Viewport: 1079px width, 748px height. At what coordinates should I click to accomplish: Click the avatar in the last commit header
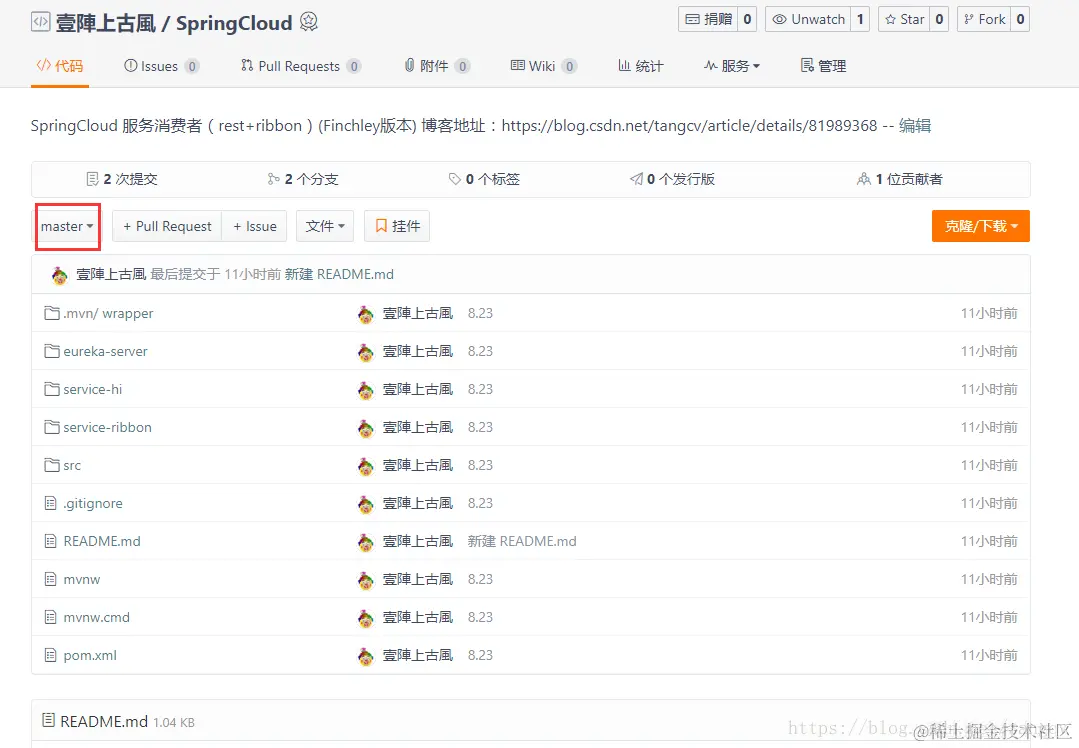pyautogui.click(x=60, y=275)
